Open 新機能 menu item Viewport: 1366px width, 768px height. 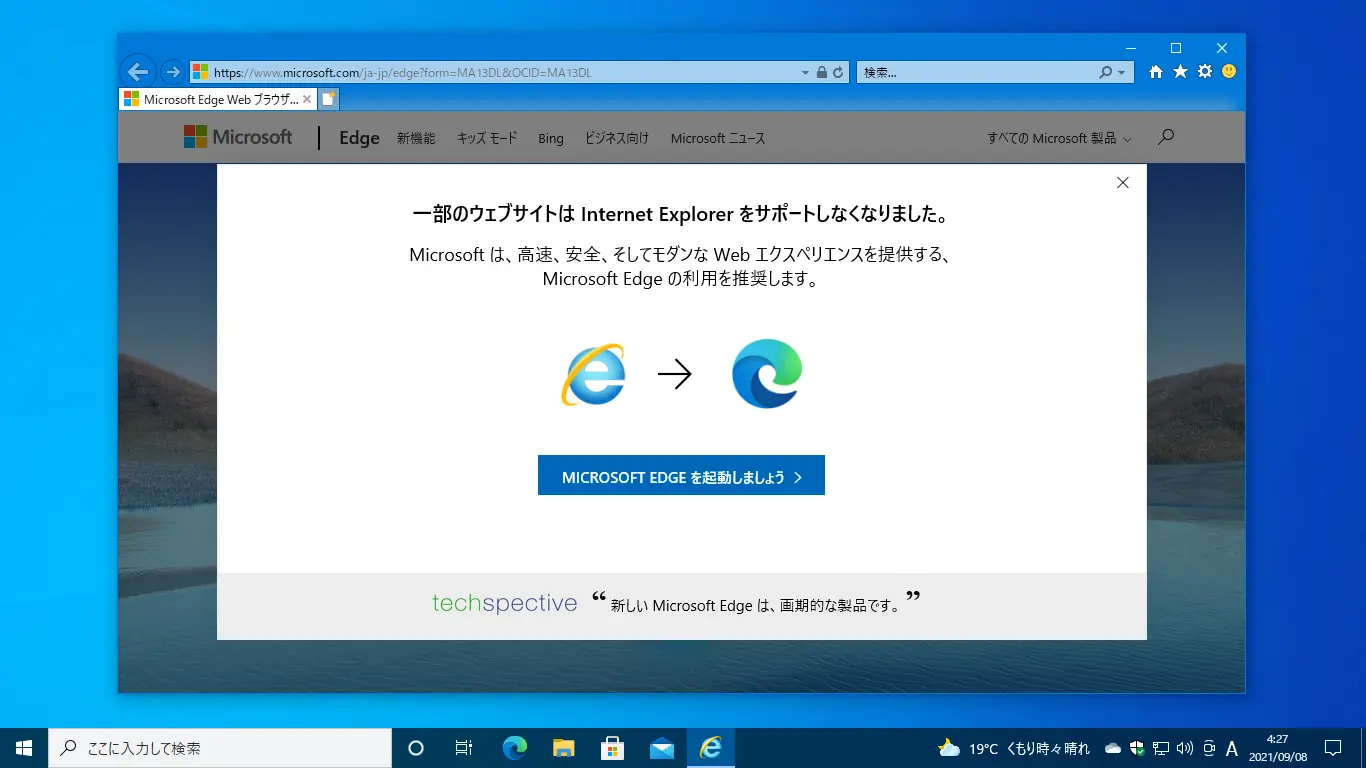pos(416,138)
